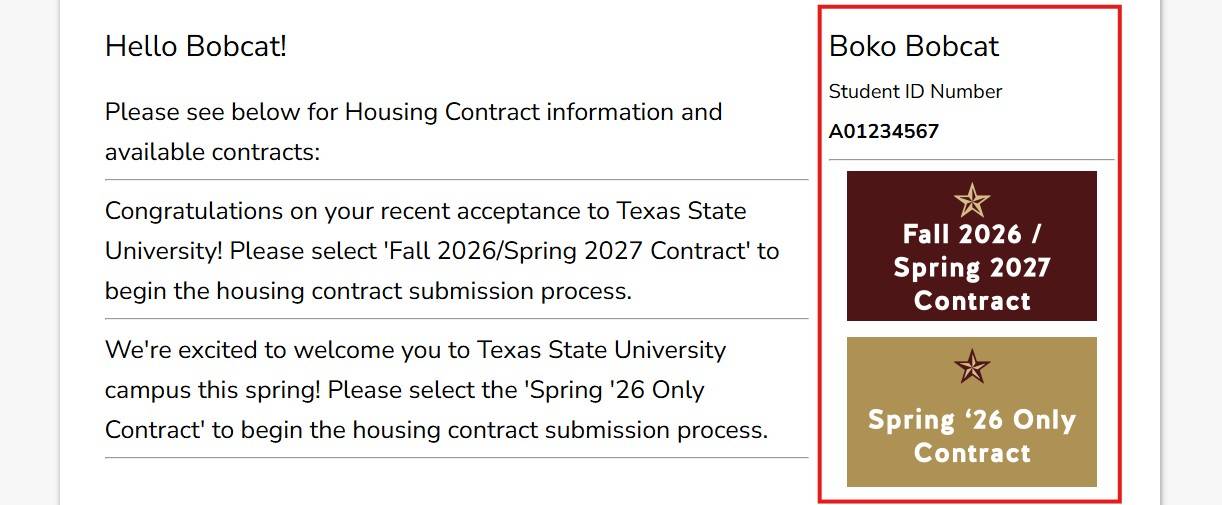Click the divider line below the student ID
The height and width of the screenshot is (505, 1222).
[x=971, y=160]
